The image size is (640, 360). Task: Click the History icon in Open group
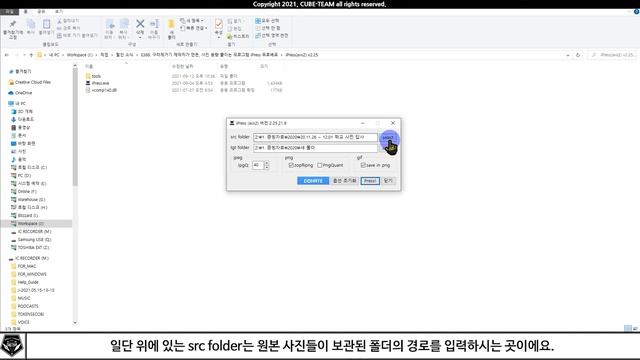(x=230, y=36)
